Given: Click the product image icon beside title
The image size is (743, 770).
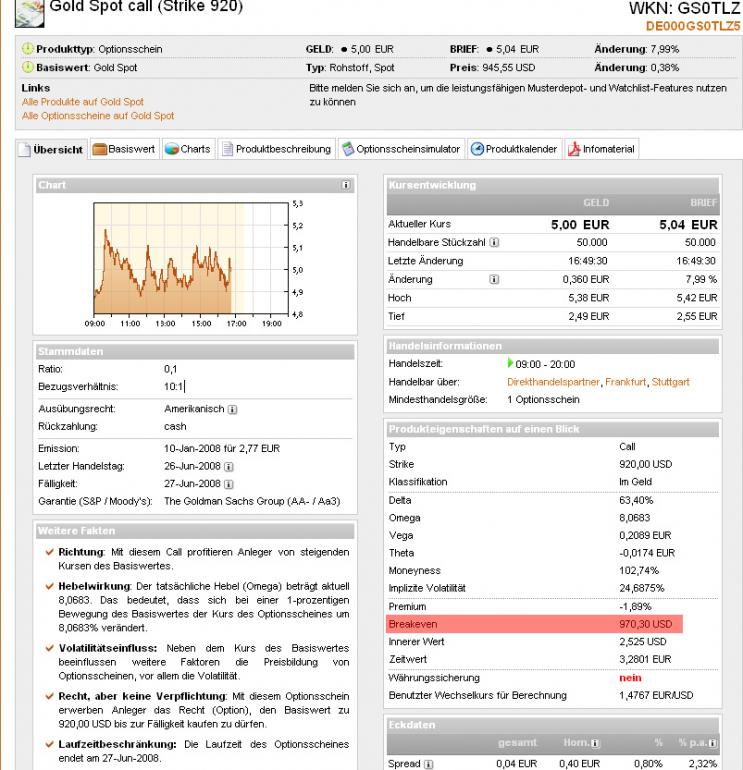Looking at the screenshot, I should [x=29, y=13].
